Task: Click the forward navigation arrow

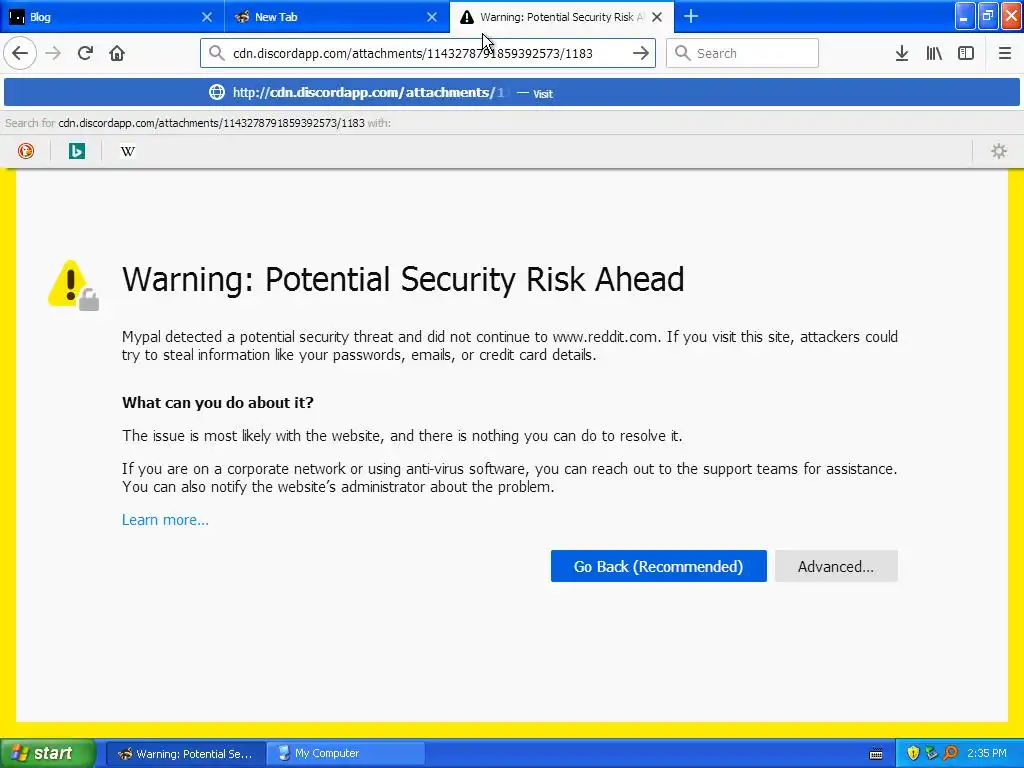Action: tap(53, 53)
